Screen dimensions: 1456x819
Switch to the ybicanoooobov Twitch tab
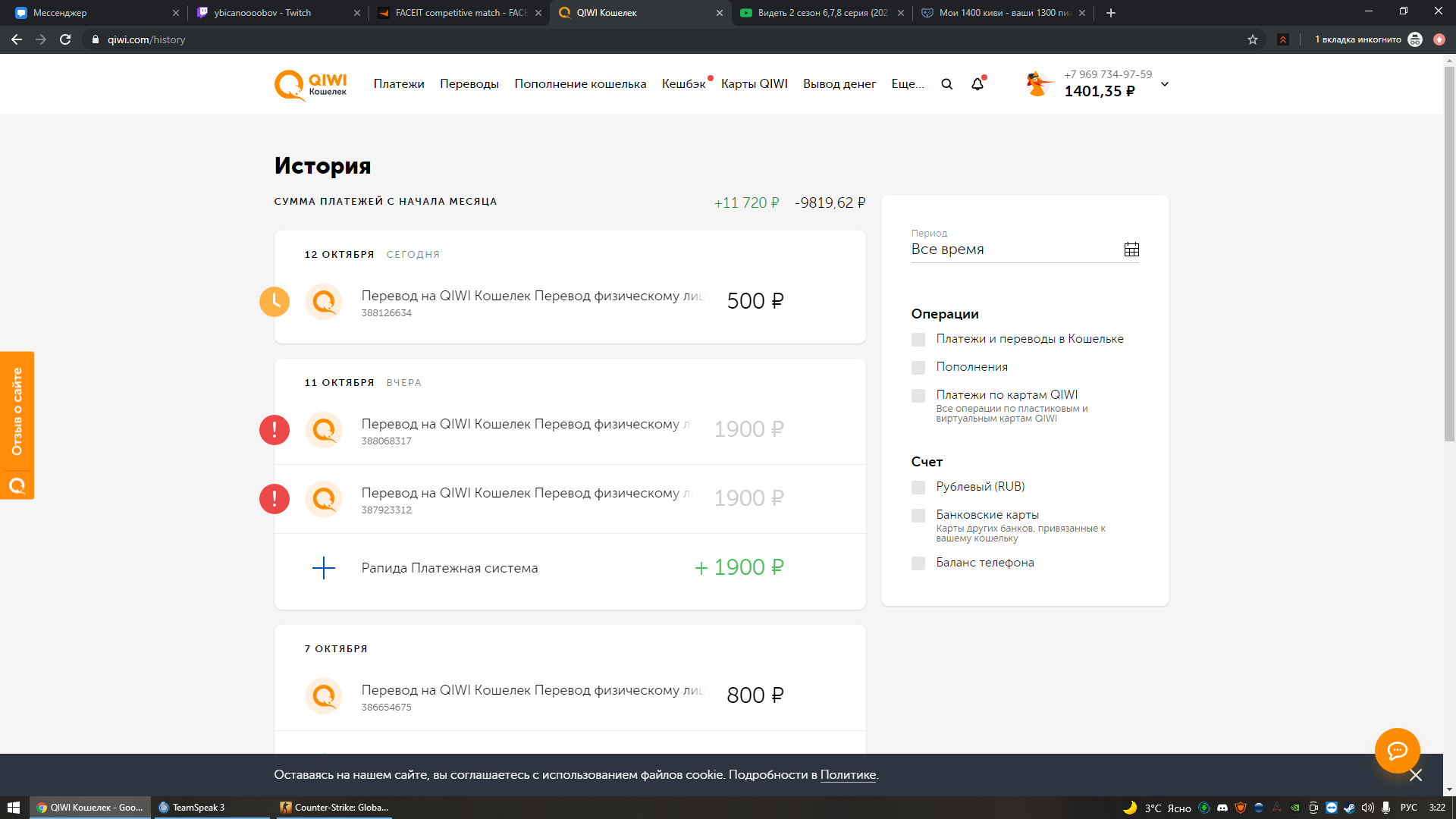(277, 13)
